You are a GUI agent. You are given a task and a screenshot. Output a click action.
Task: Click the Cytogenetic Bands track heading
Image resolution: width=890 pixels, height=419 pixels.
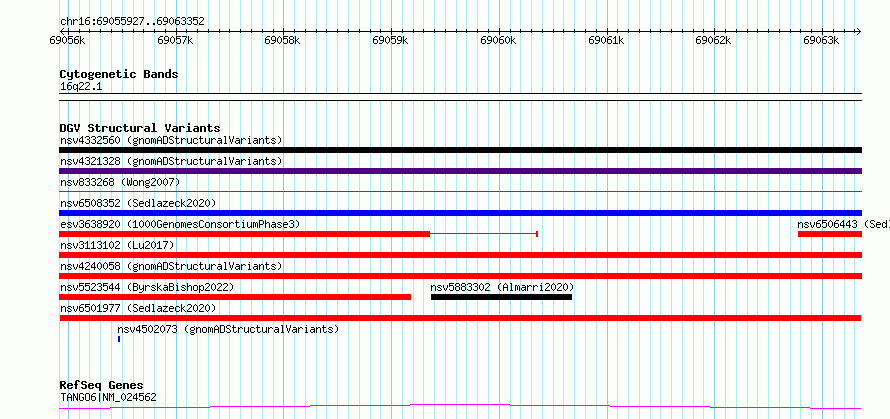coord(119,74)
